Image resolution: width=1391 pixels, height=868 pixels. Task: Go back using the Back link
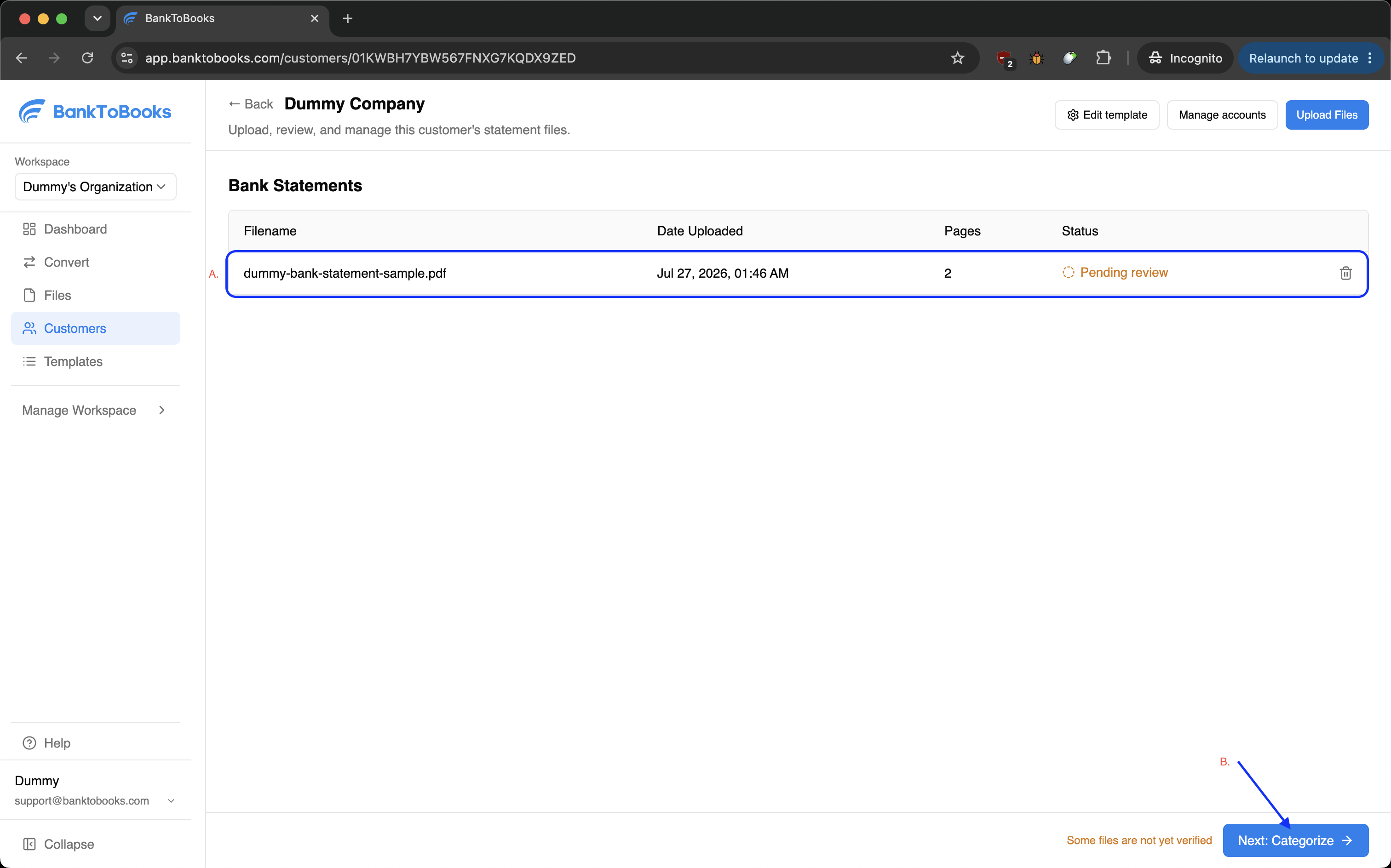point(251,104)
